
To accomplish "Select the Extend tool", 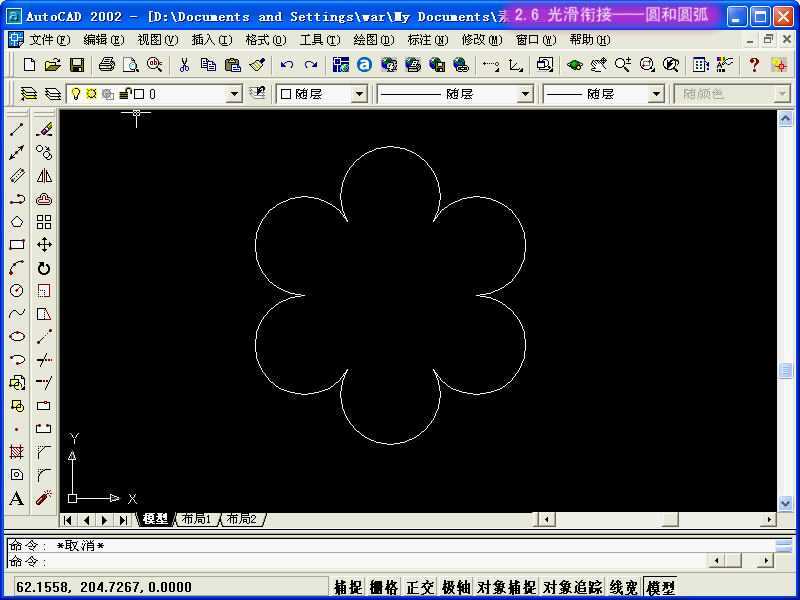I will pyautogui.click(x=44, y=382).
